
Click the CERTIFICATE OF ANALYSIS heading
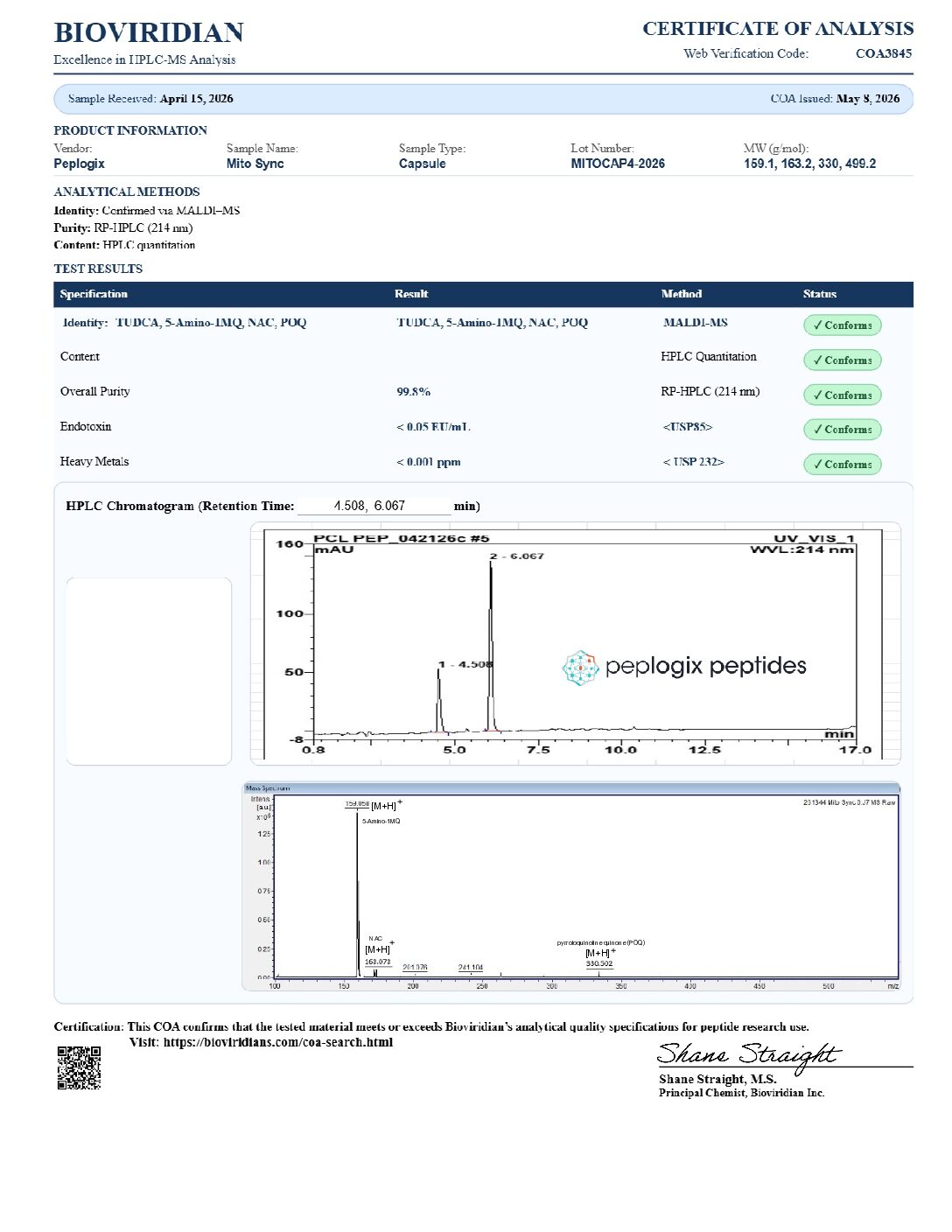tap(778, 29)
